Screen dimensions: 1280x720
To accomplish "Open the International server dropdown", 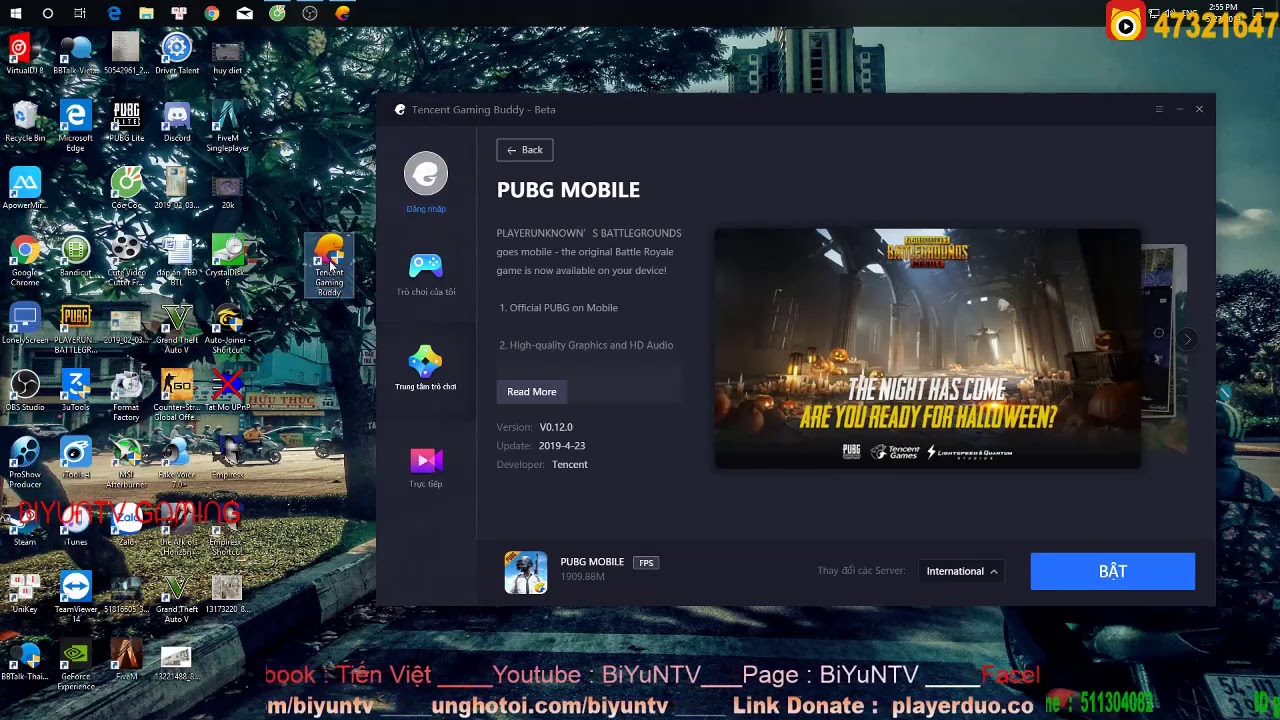I will (x=961, y=571).
